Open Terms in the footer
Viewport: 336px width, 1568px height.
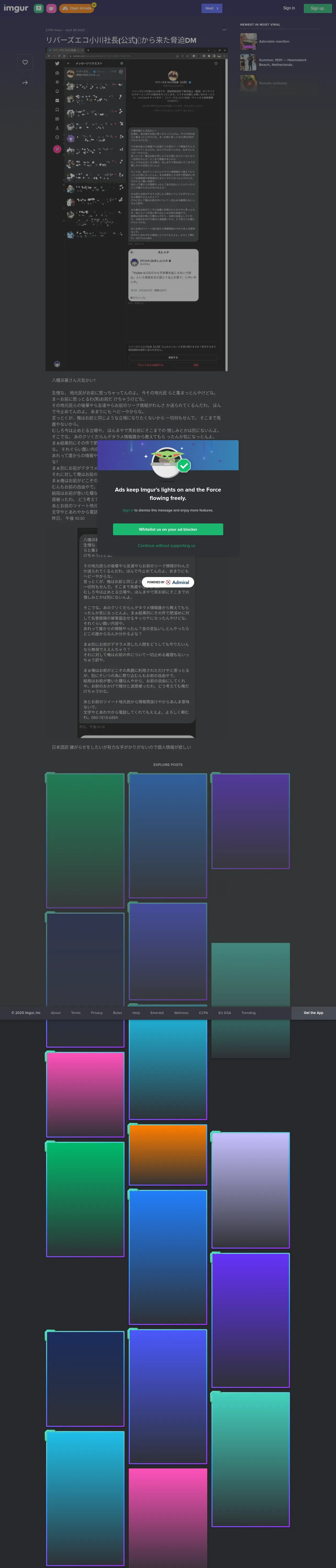click(76, 1013)
